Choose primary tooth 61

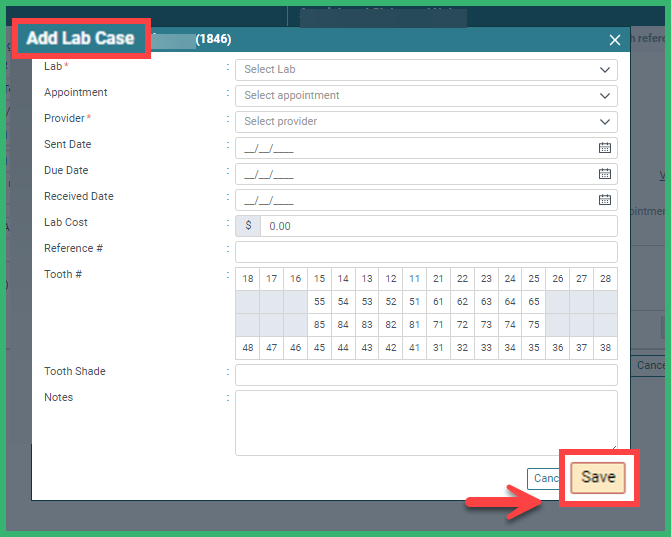coord(438,302)
